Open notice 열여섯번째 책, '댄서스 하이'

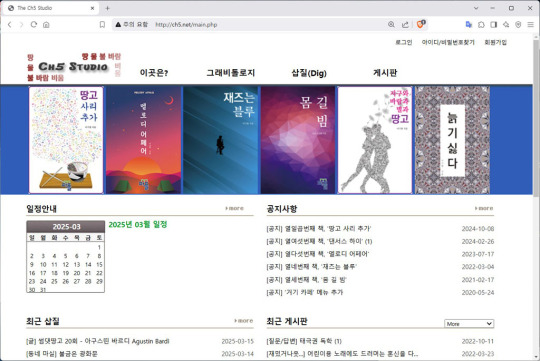(x=319, y=241)
